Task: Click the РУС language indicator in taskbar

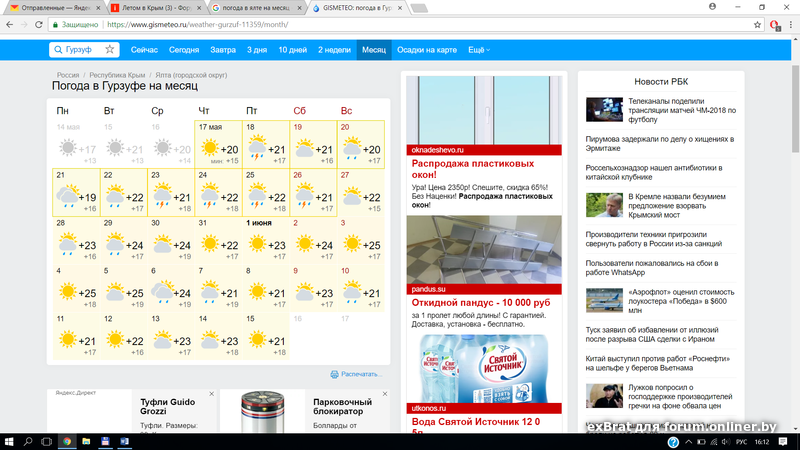Action: click(741, 441)
